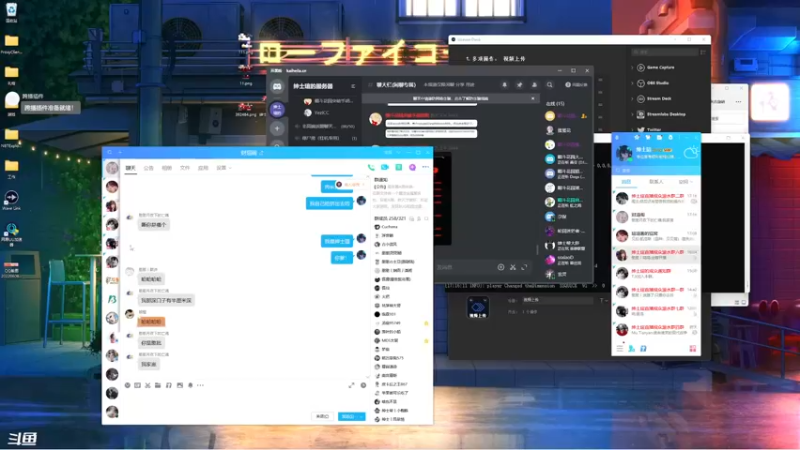Screen dimensions: 800x450
Task: Expand the Streamlabs Desktop category in Stream Deck
Action: click(x=633, y=114)
